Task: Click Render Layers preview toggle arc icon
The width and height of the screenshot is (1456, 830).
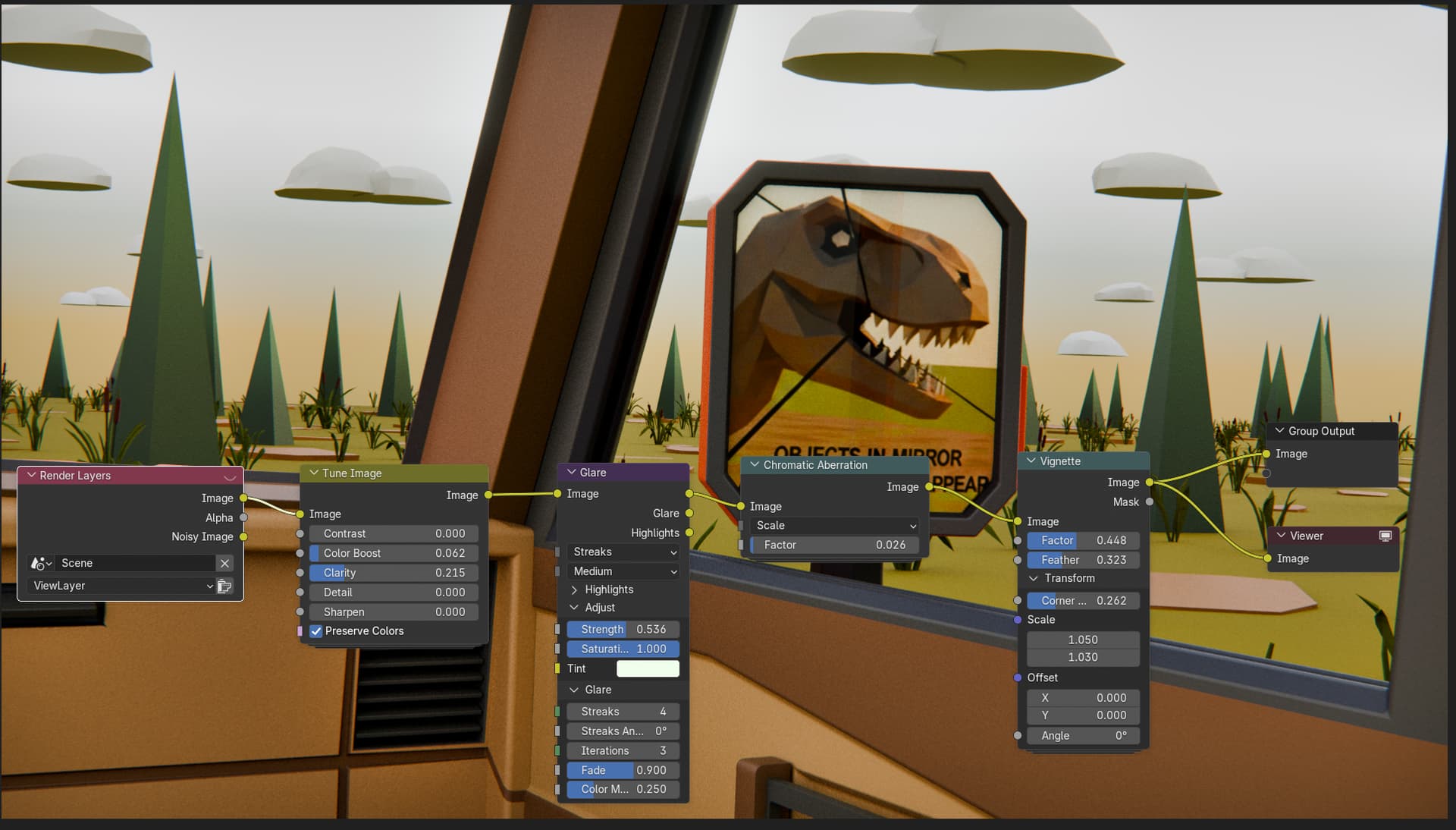Action: point(230,476)
